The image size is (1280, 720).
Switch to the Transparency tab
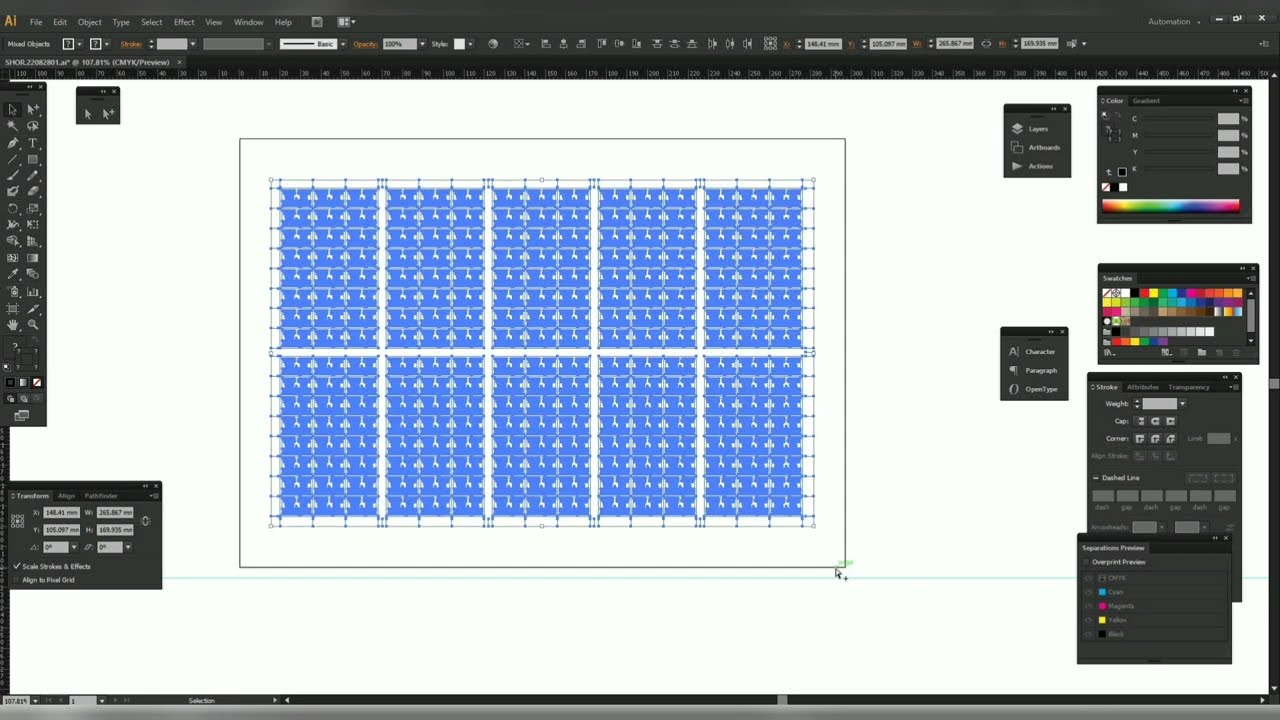1189,387
